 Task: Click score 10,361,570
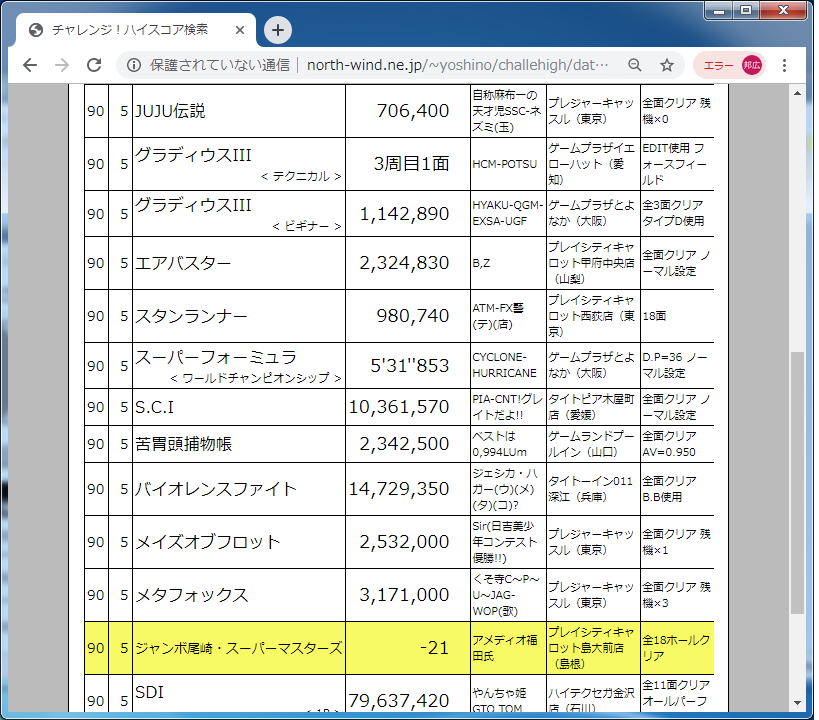[399, 407]
